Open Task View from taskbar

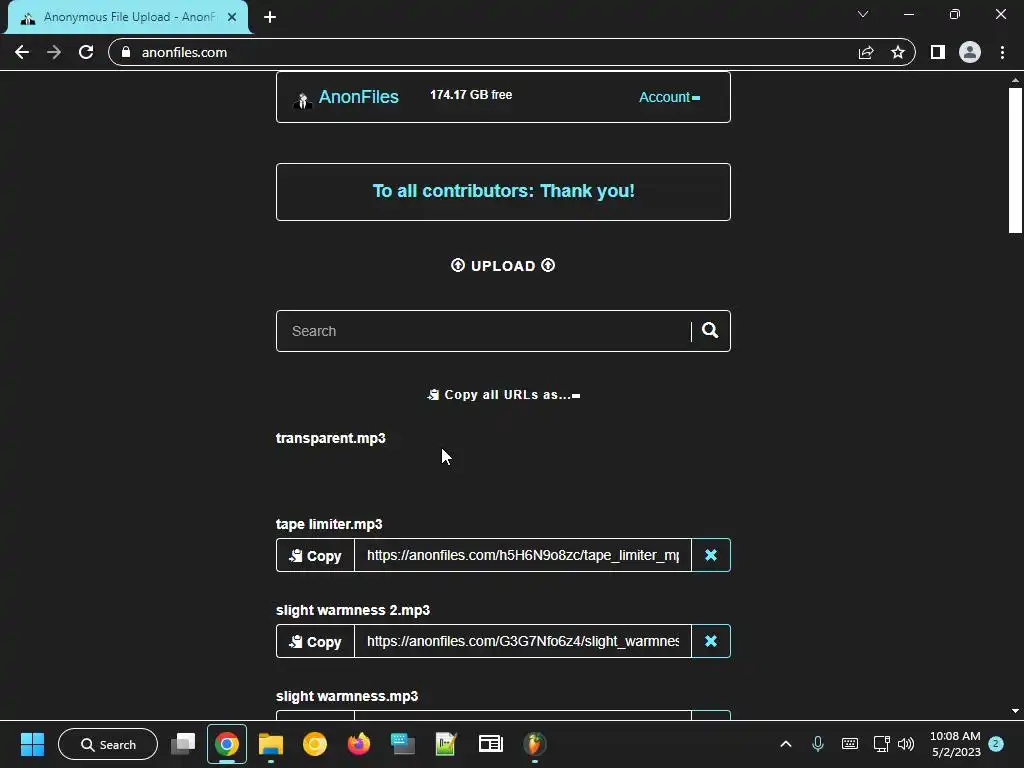coord(183,744)
